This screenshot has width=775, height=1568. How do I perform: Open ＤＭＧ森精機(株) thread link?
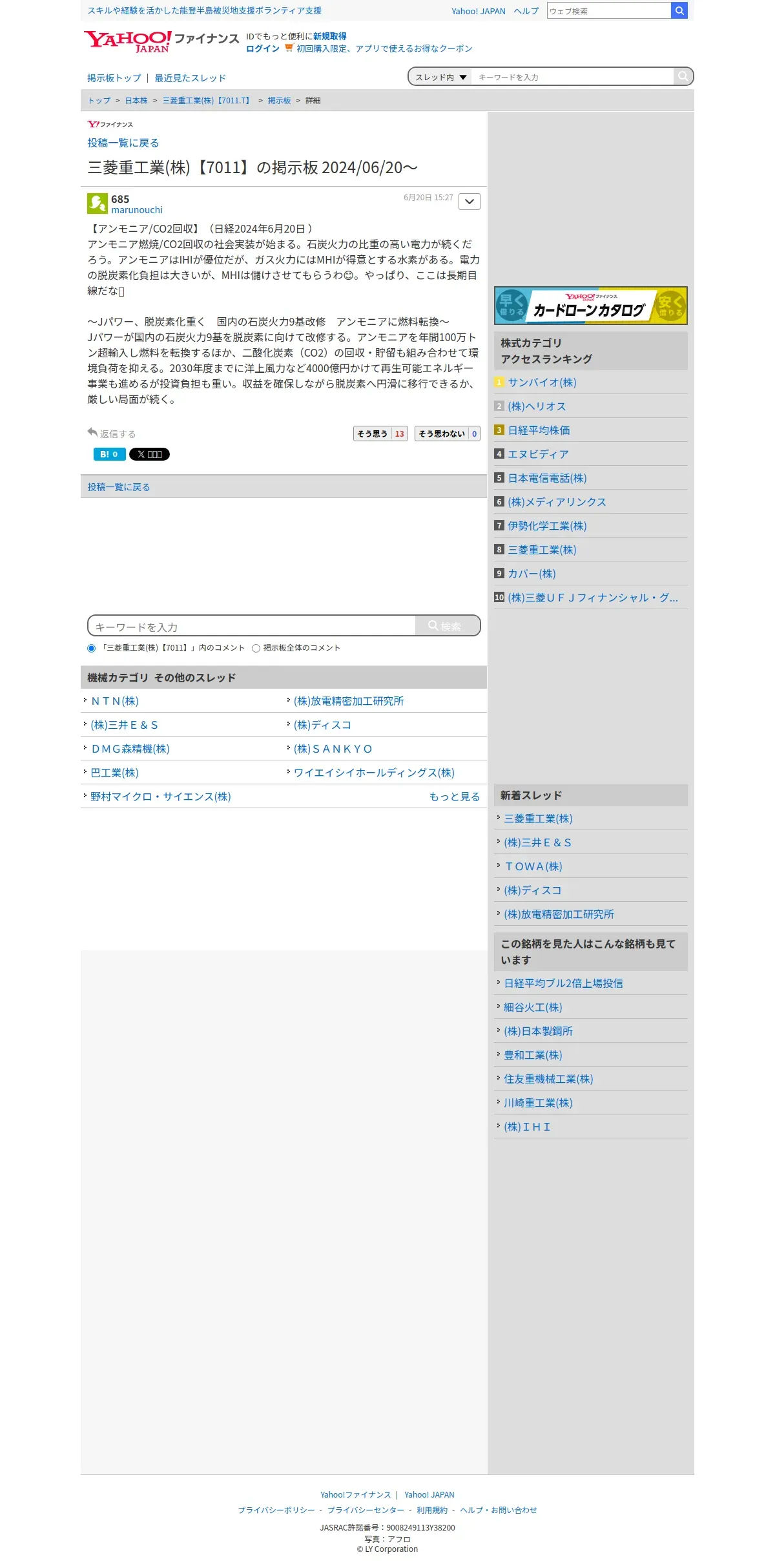[x=130, y=749]
